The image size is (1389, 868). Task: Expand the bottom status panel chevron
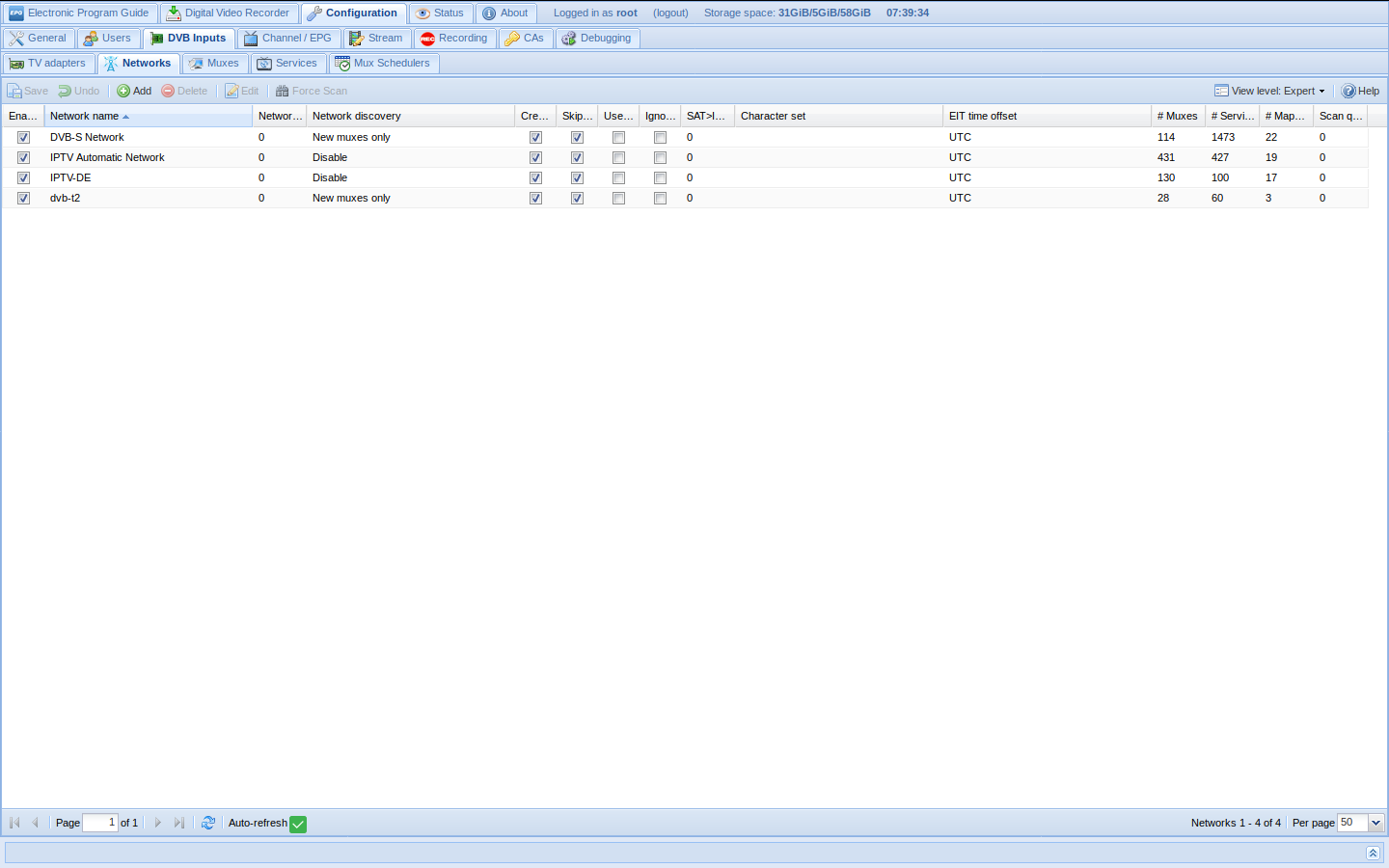click(1373, 853)
